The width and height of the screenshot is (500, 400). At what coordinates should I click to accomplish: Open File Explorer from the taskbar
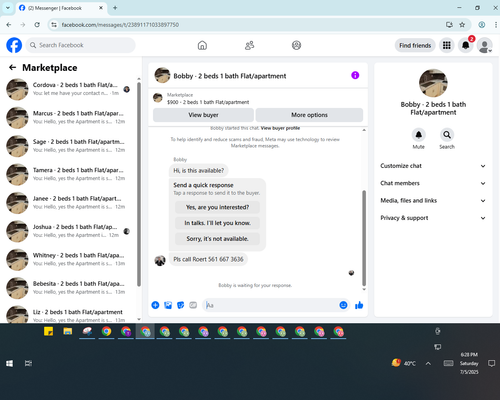(68, 331)
